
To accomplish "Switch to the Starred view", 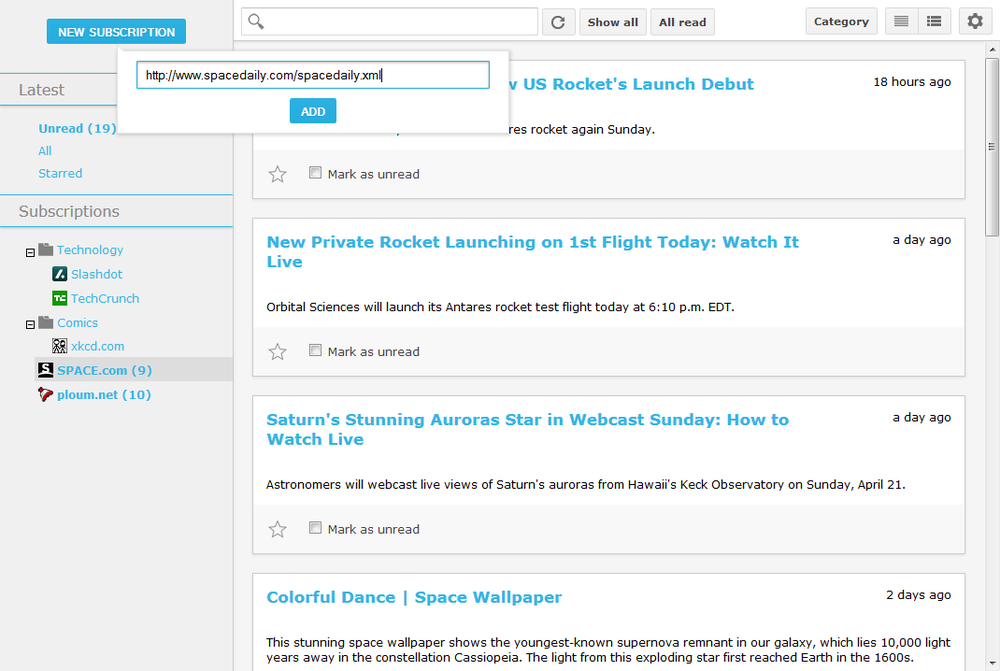I will tap(60, 172).
